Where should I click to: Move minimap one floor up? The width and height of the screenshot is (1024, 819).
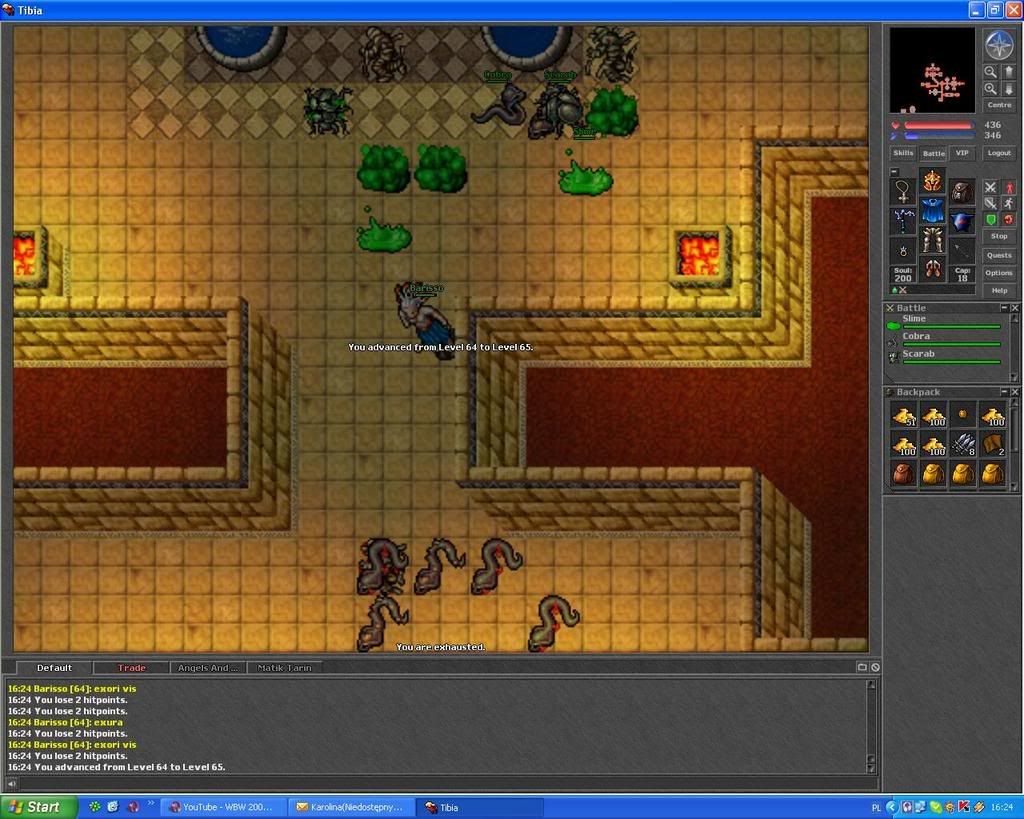pyautogui.click(x=1008, y=72)
